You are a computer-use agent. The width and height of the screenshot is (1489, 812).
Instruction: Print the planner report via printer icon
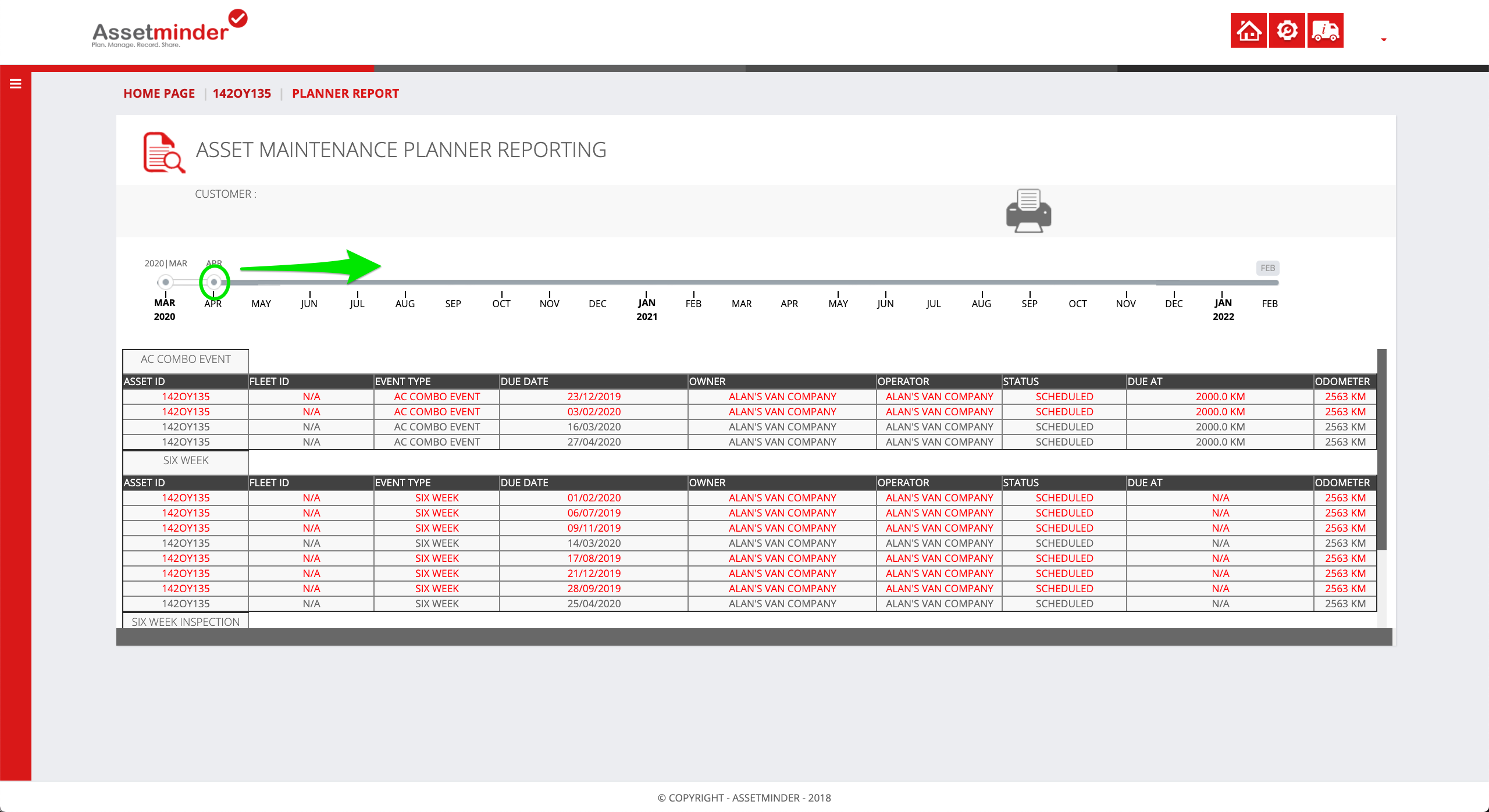pos(1028,211)
